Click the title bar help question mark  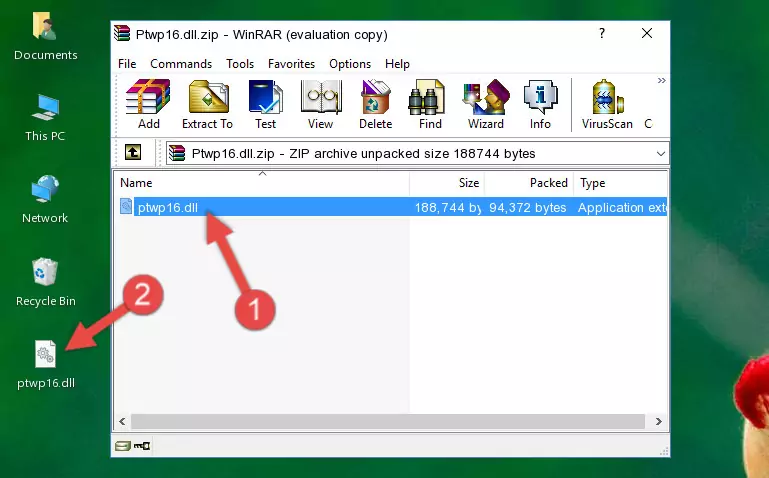pyautogui.click(x=602, y=33)
